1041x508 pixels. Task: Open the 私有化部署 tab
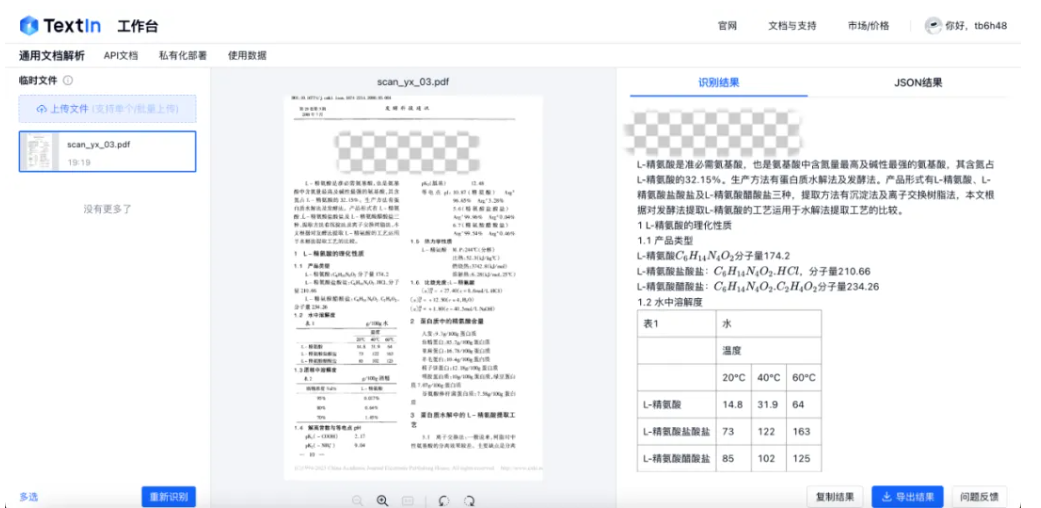[x=183, y=56]
